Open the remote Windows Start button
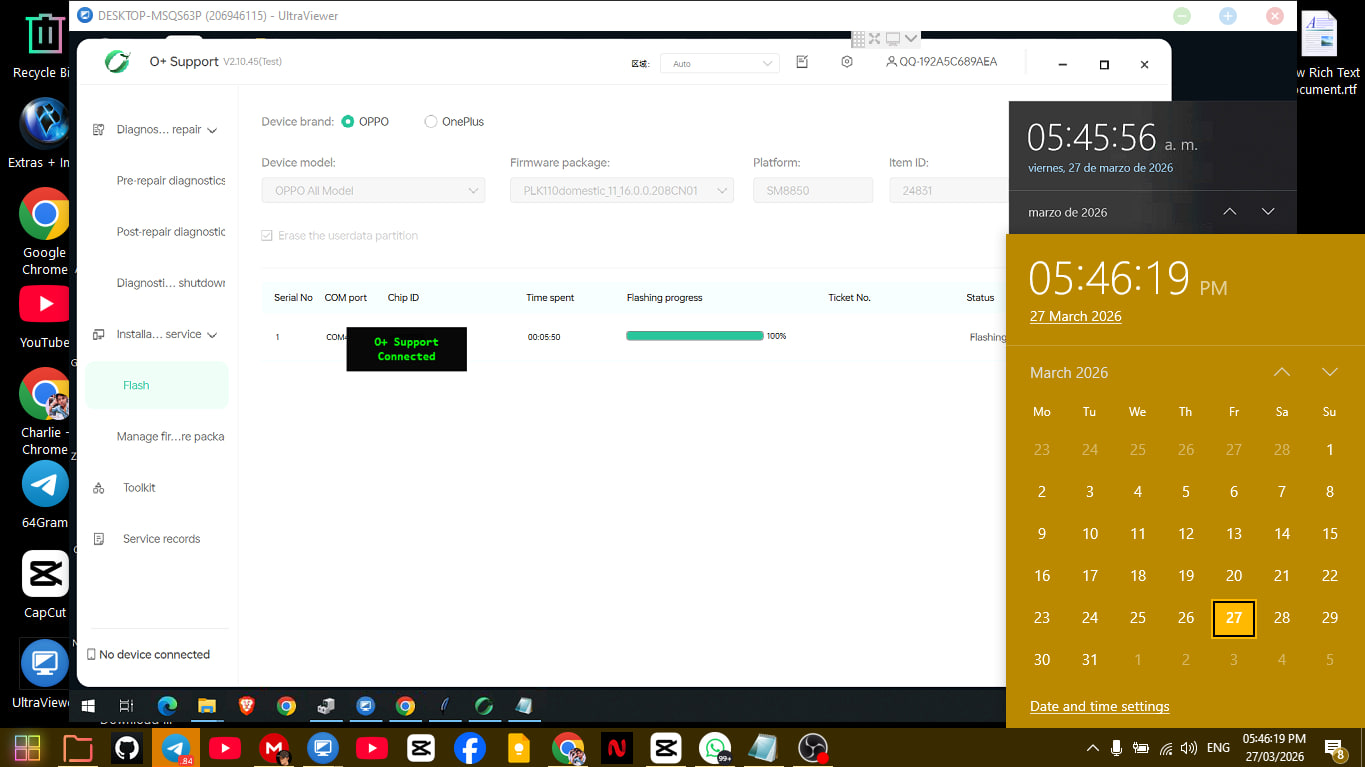 click(x=88, y=706)
